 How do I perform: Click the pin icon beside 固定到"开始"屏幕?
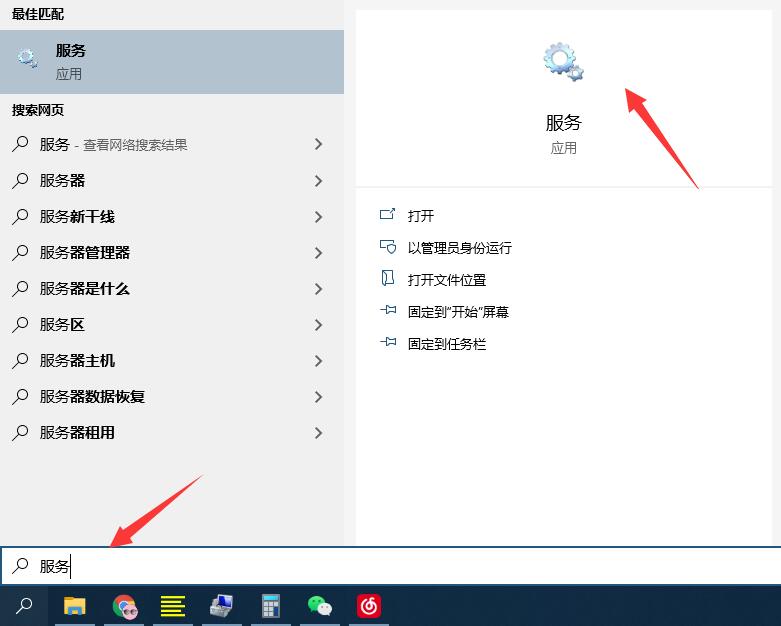[388, 310]
